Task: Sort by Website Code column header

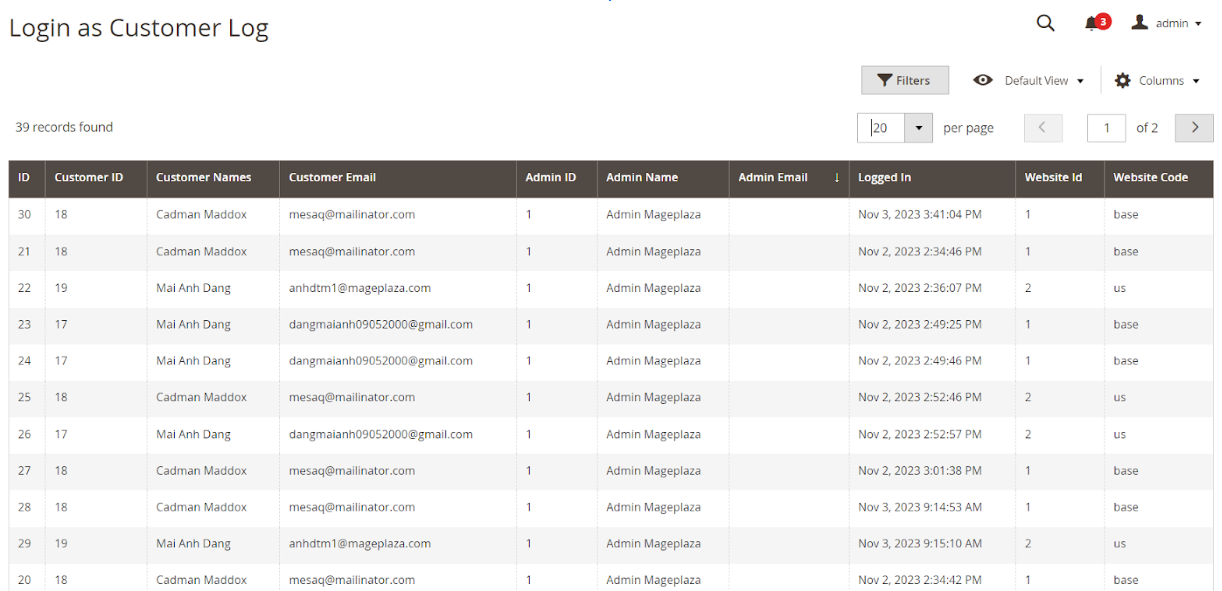Action: coord(1150,178)
